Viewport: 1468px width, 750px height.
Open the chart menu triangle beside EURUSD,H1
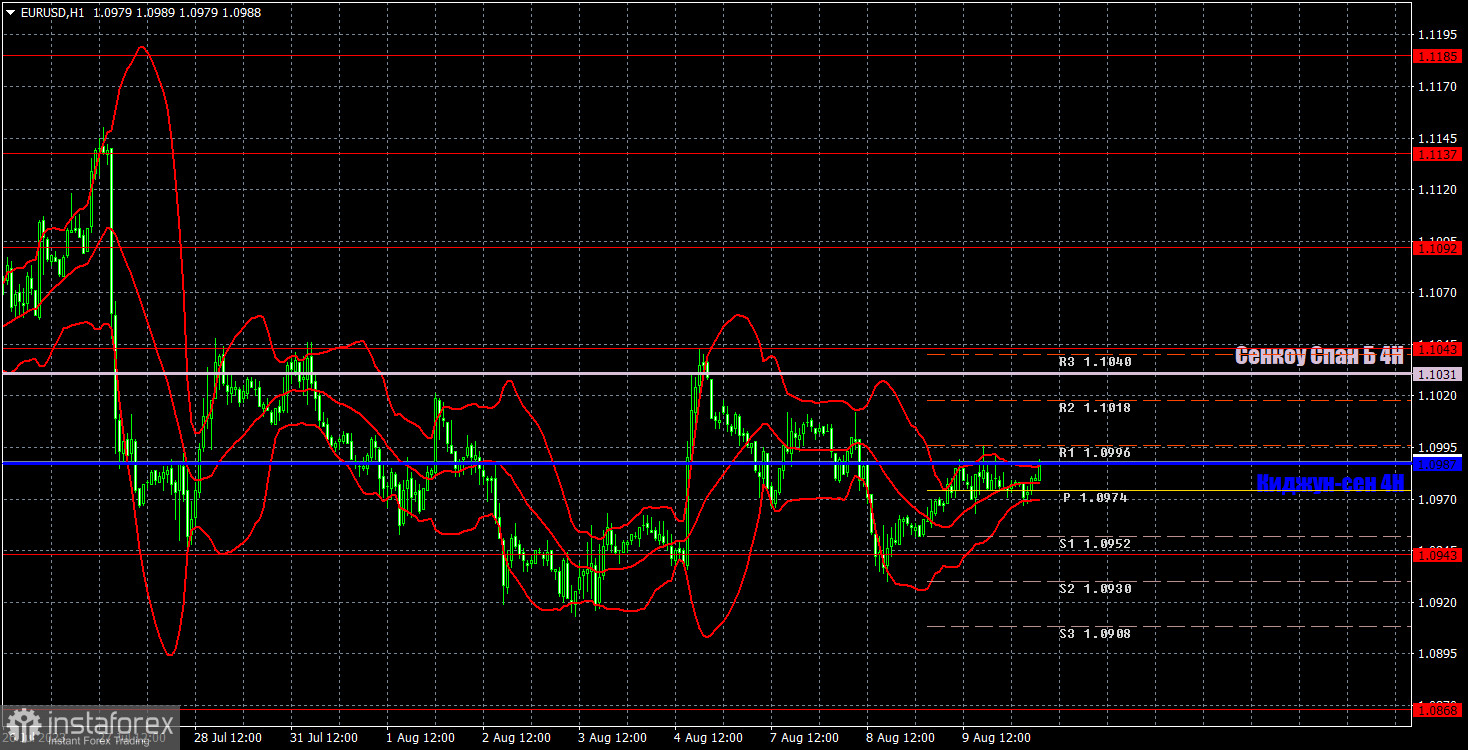10,11
